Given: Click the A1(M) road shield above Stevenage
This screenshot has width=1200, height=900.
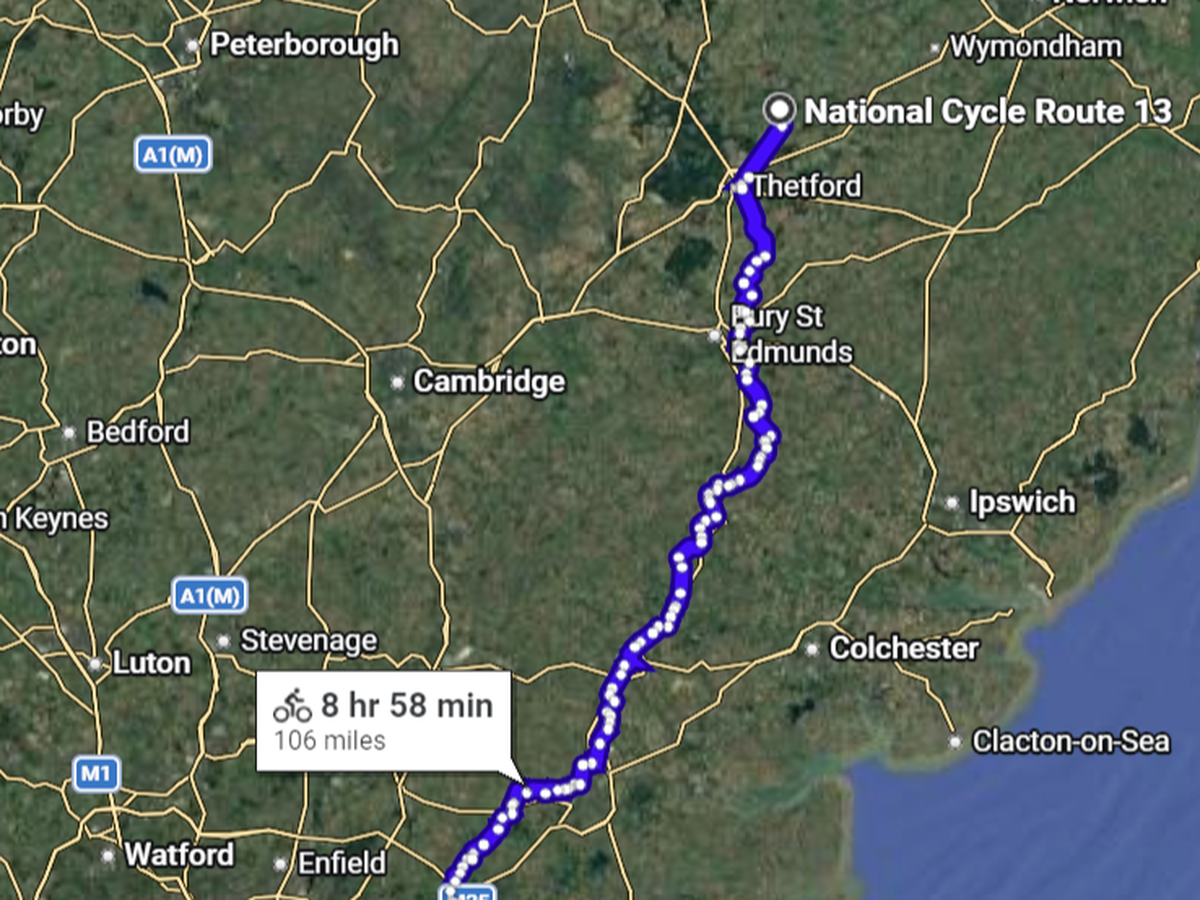Looking at the screenshot, I should tap(209, 595).
